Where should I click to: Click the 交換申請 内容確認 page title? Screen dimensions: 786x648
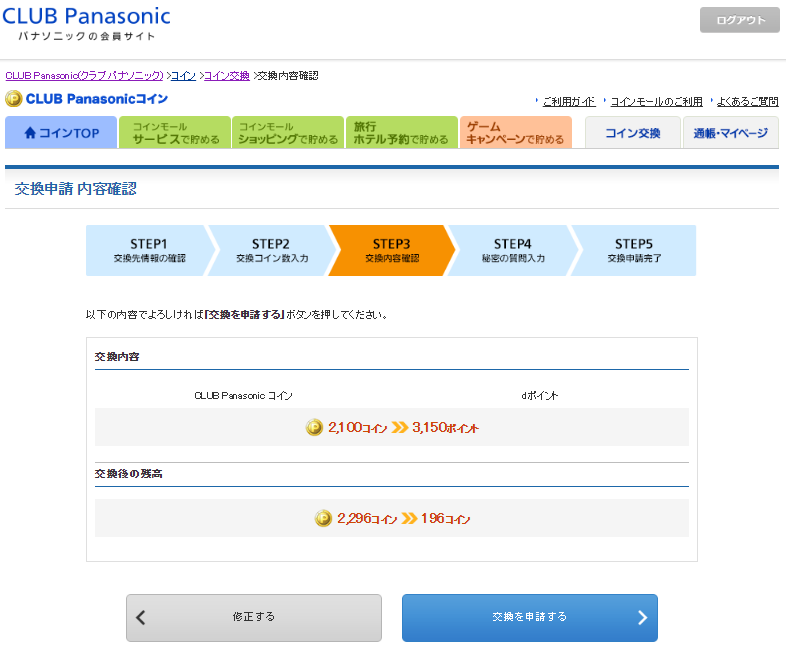[x=76, y=189]
